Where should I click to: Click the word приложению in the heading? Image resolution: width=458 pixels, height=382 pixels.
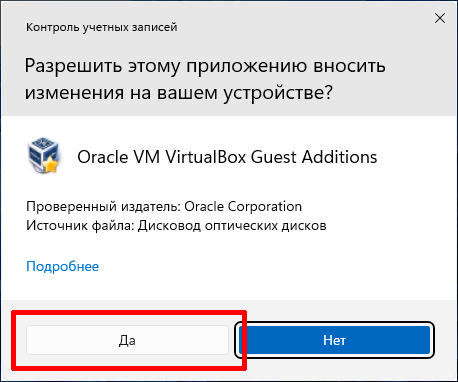247,66
